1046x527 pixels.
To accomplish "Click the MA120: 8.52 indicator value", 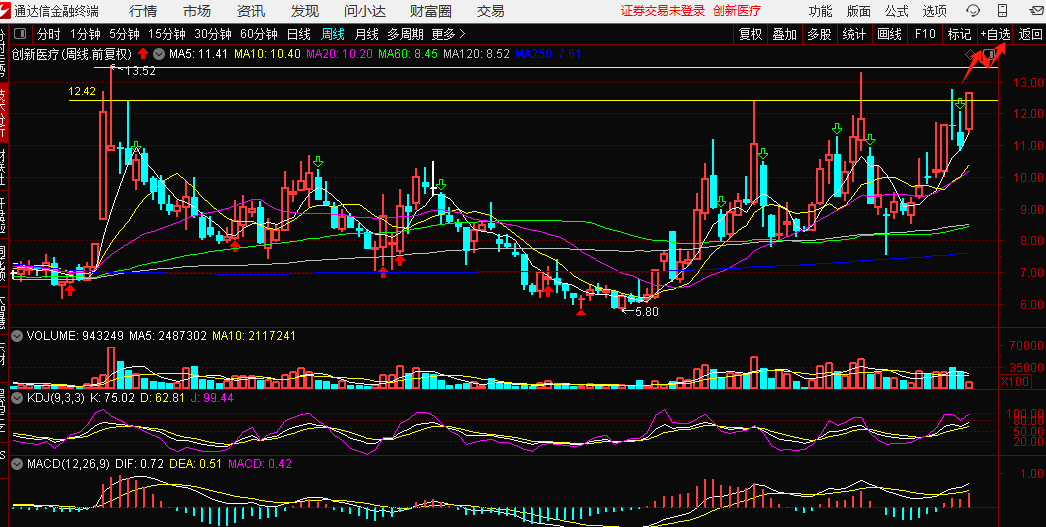I will 476,54.
